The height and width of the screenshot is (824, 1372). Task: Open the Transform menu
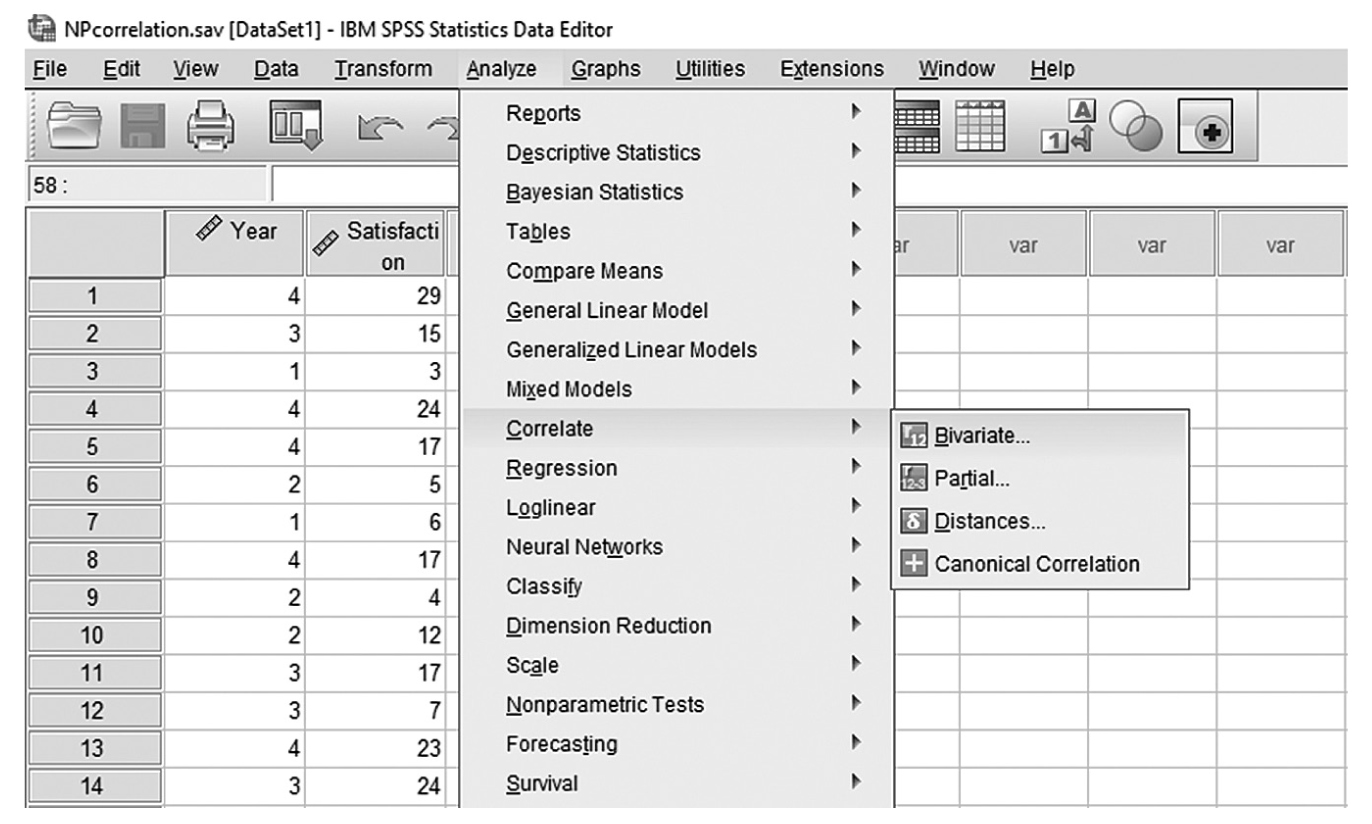click(383, 69)
